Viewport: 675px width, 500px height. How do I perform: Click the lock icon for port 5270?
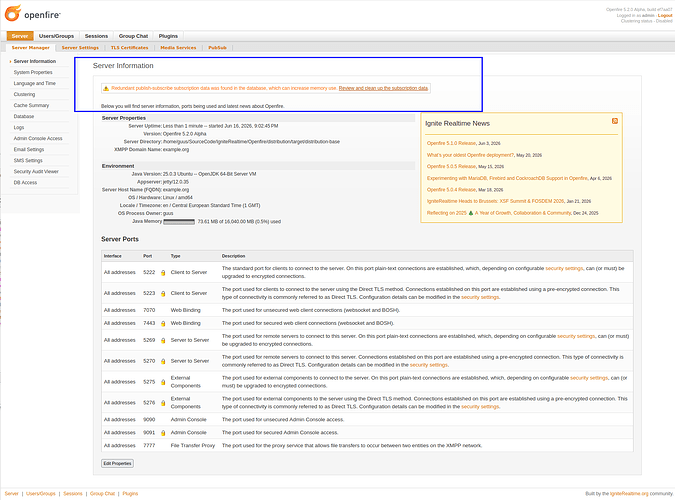[163, 361]
